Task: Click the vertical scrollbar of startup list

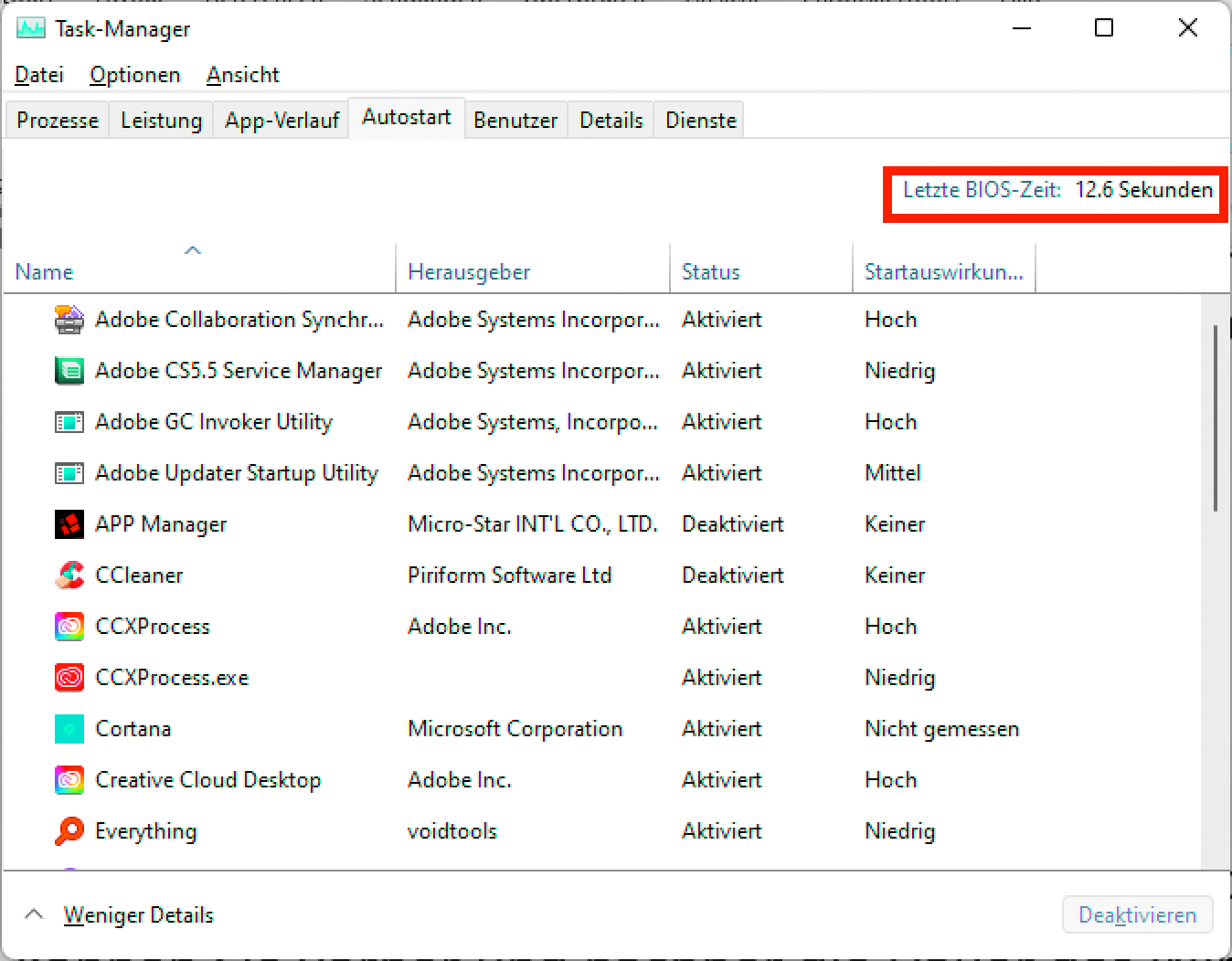Action: tap(1215, 418)
